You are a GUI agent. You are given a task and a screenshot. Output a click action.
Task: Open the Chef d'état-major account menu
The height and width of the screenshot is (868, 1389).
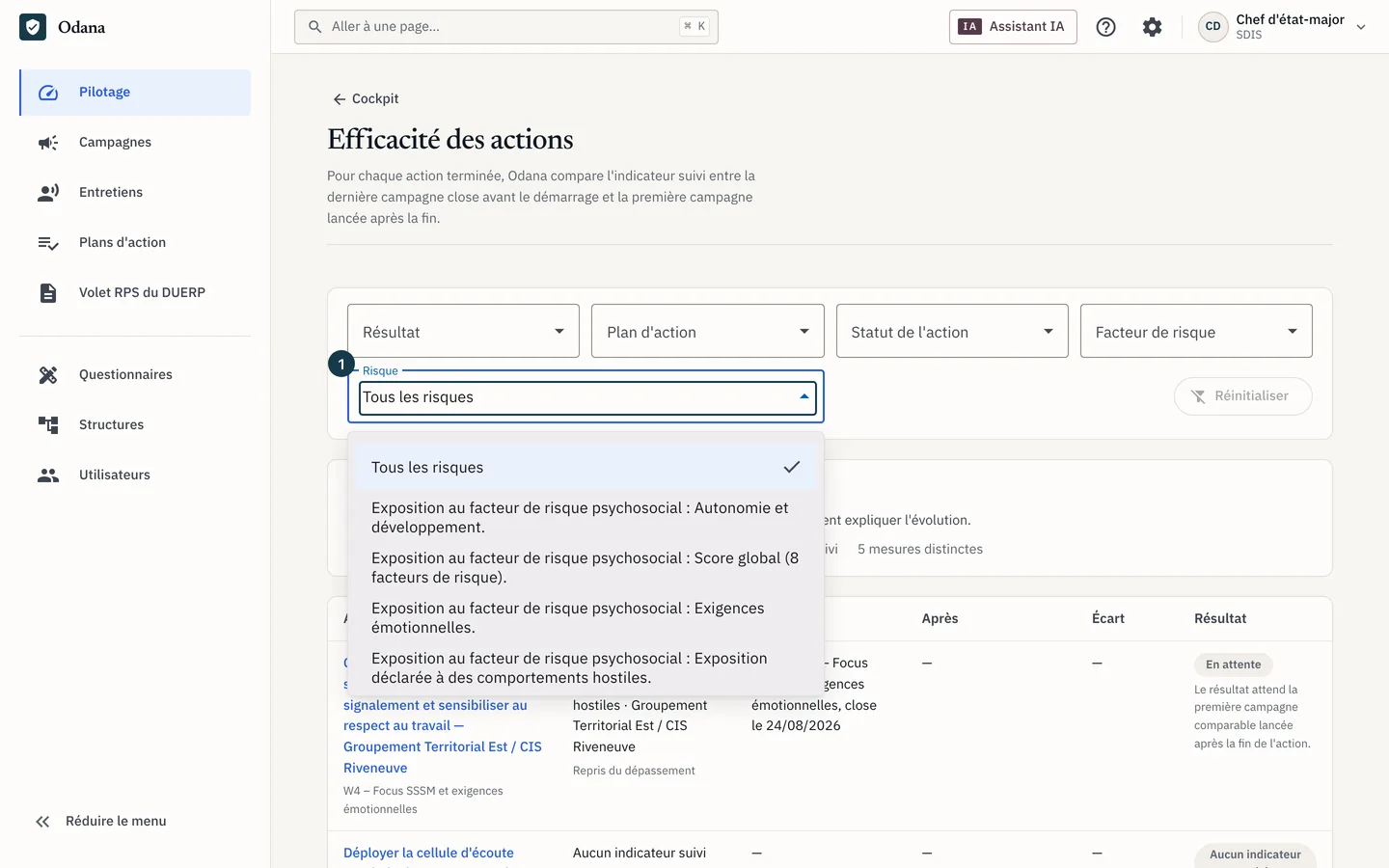[1283, 27]
